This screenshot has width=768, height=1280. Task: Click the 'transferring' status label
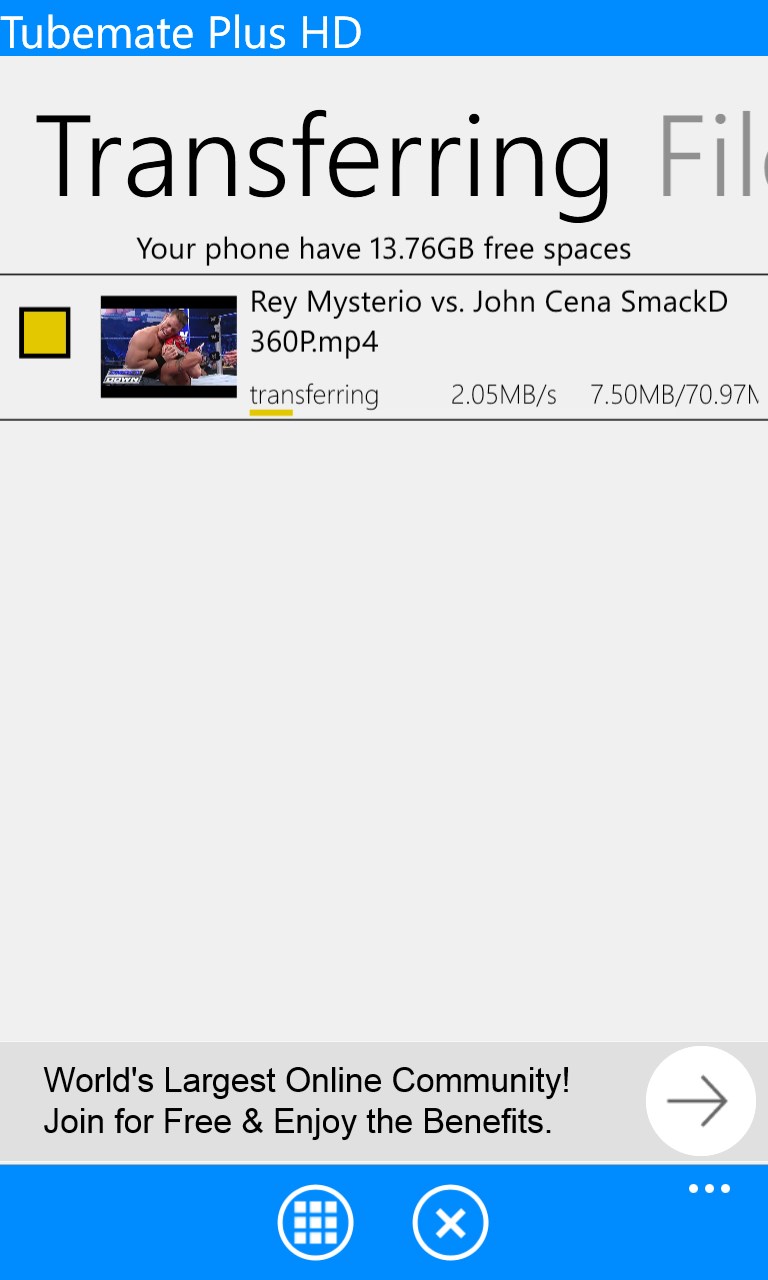[x=314, y=395]
